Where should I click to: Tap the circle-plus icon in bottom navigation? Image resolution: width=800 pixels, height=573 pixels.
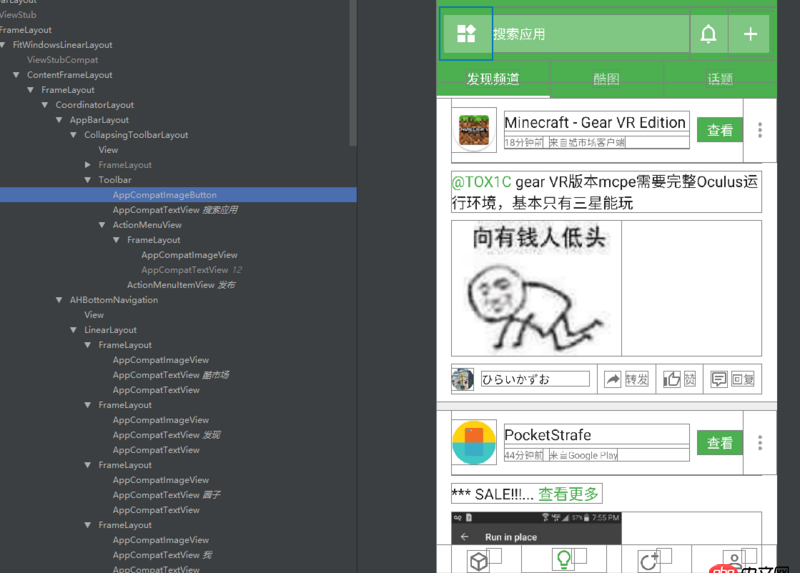click(x=648, y=561)
